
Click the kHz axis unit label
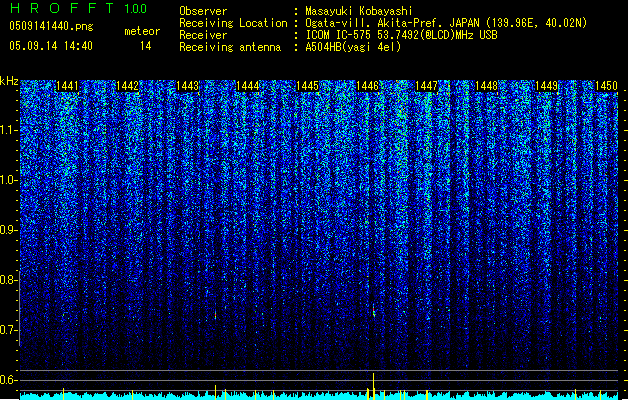point(9,81)
